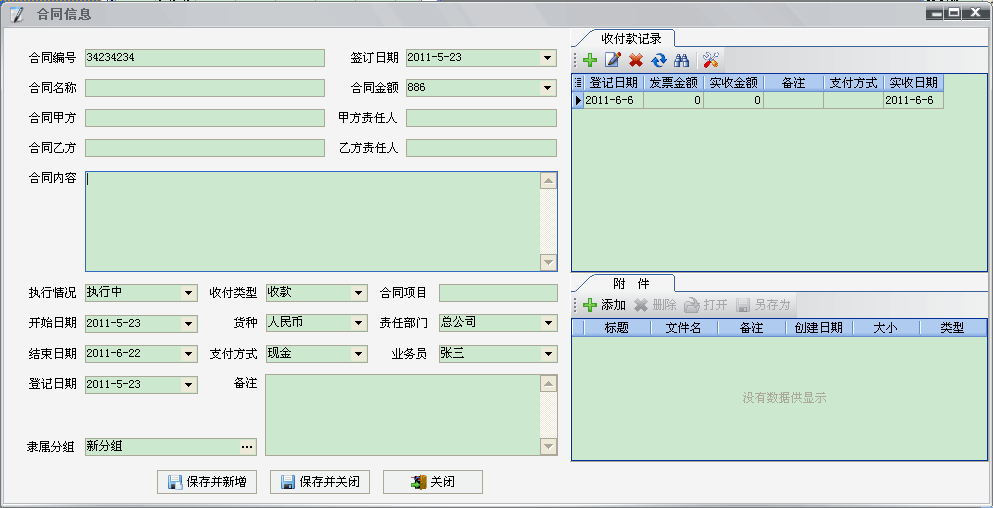The width and height of the screenshot is (993, 508).
Task: Sort by 登记日期 column header
Action: point(614,82)
